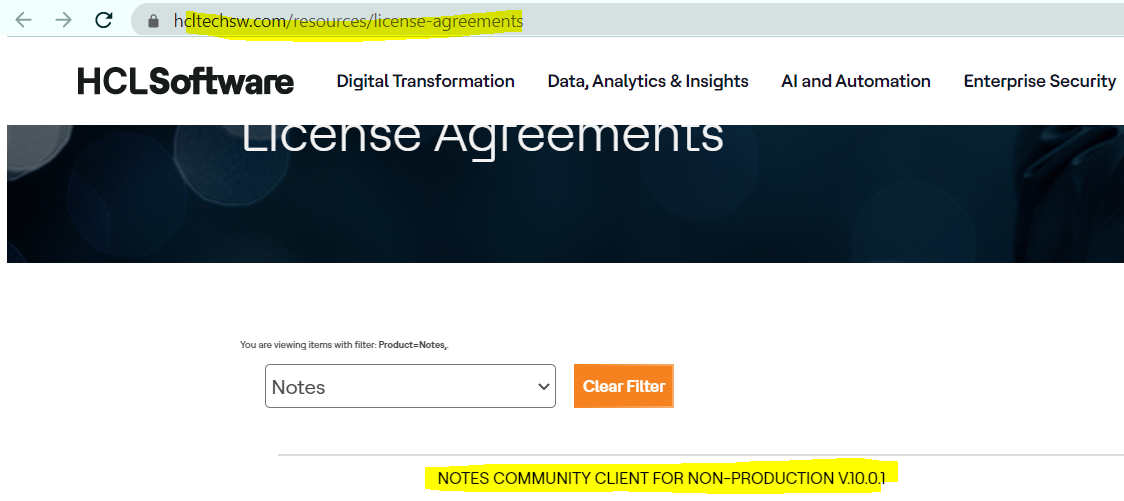Click the browser forward arrow
The image size is (1124, 501).
[63, 20]
